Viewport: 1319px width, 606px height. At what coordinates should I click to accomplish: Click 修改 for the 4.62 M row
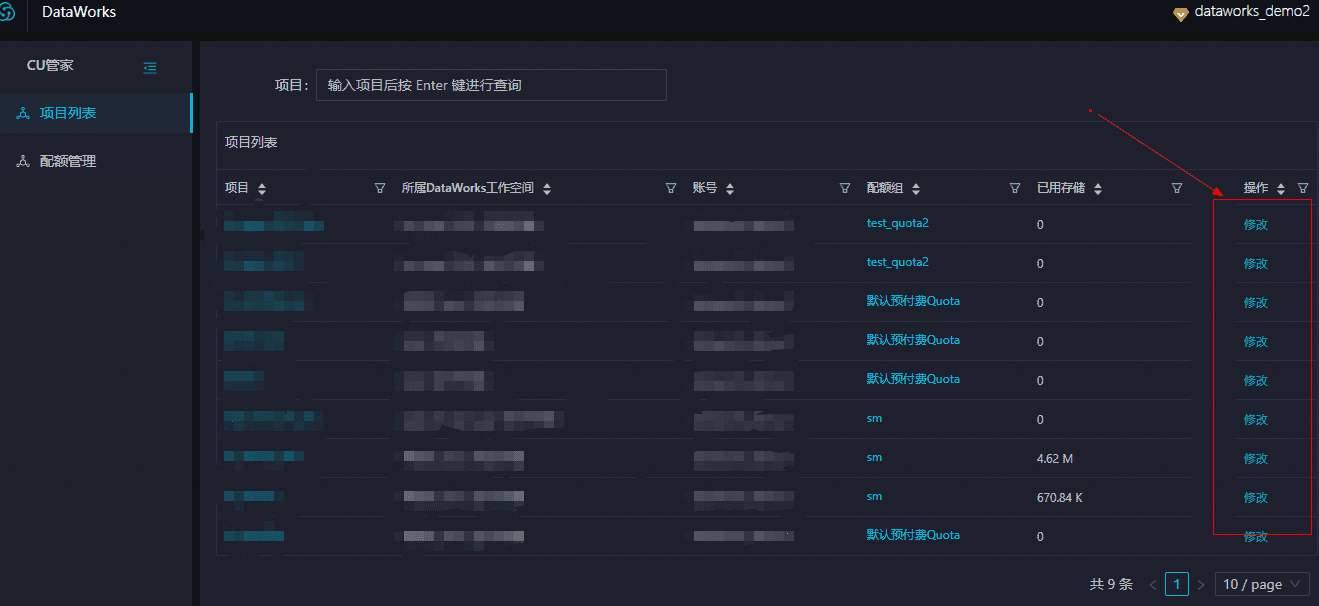tap(1256, 458)
